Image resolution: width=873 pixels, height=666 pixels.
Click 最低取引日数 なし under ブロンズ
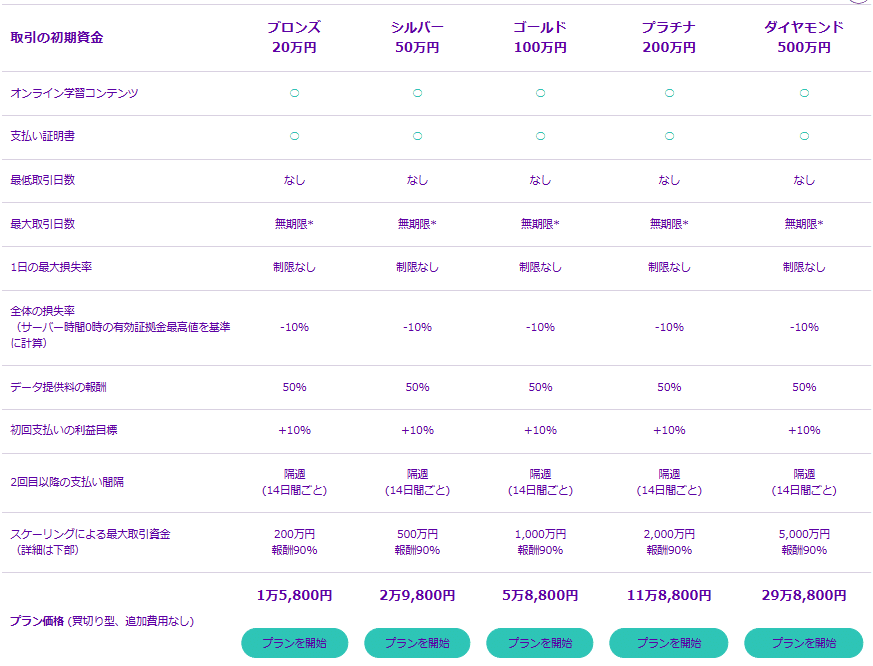click(x=295, y=180)
